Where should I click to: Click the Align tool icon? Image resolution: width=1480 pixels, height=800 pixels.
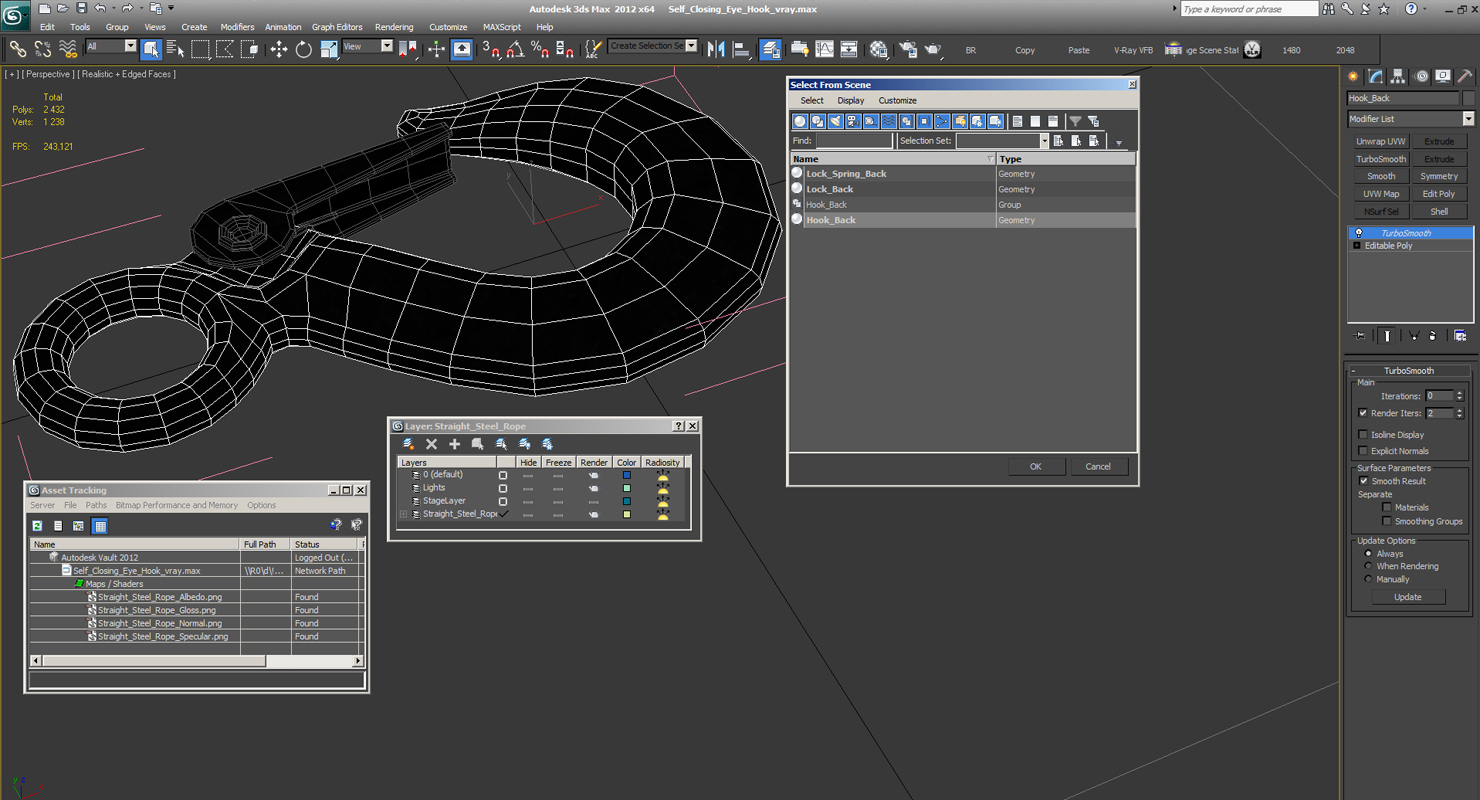pos(741,49)
